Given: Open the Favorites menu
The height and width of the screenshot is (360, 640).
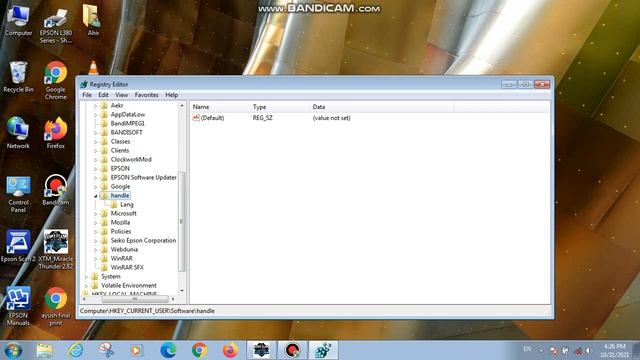Looking at the screenshot, I should [147, 95].
